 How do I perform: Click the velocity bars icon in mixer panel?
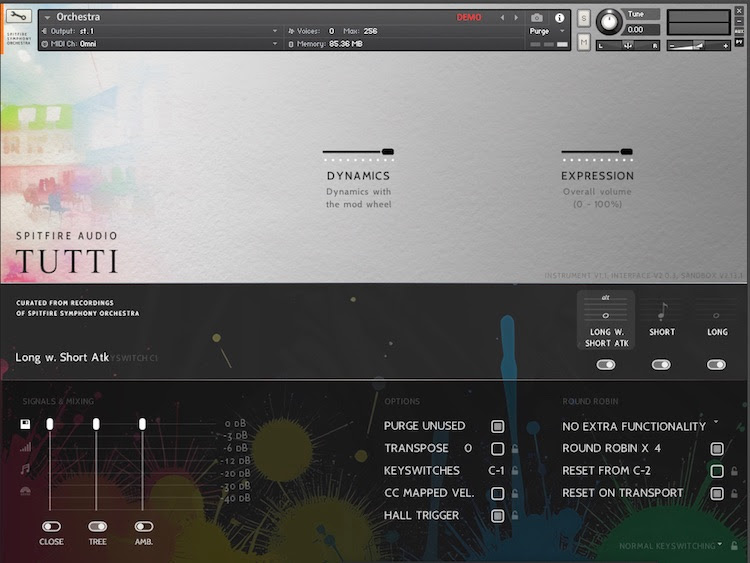click(25, 447)
